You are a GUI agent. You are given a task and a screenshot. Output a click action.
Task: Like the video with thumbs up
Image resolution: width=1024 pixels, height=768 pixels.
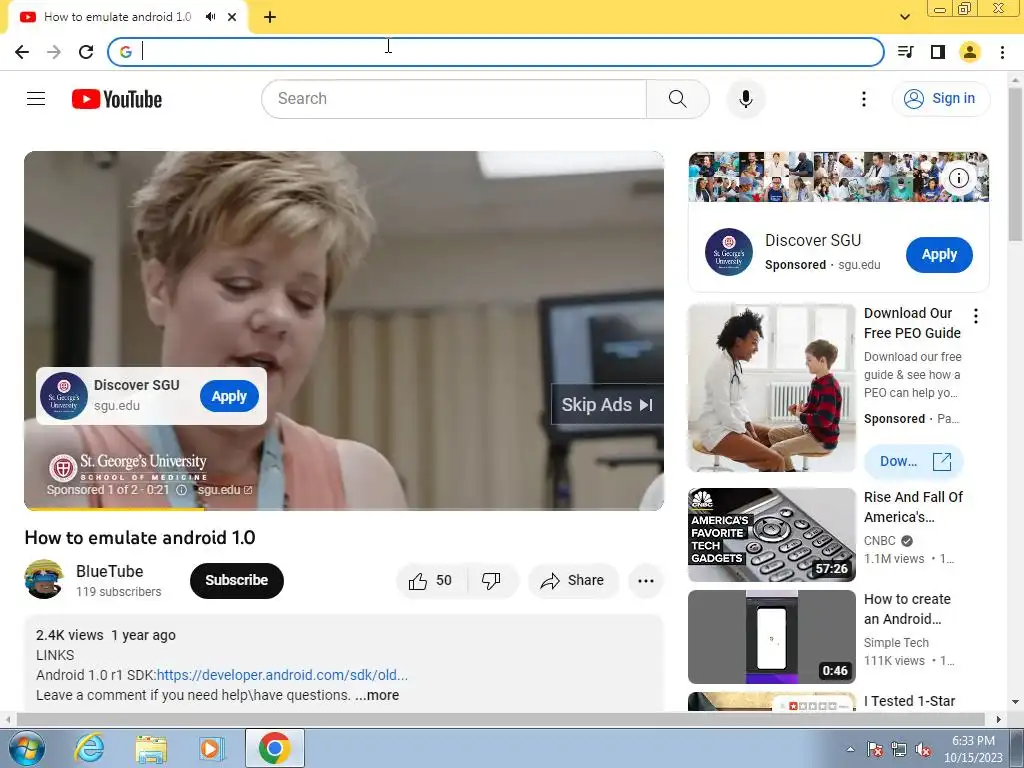tap(431, 581)
